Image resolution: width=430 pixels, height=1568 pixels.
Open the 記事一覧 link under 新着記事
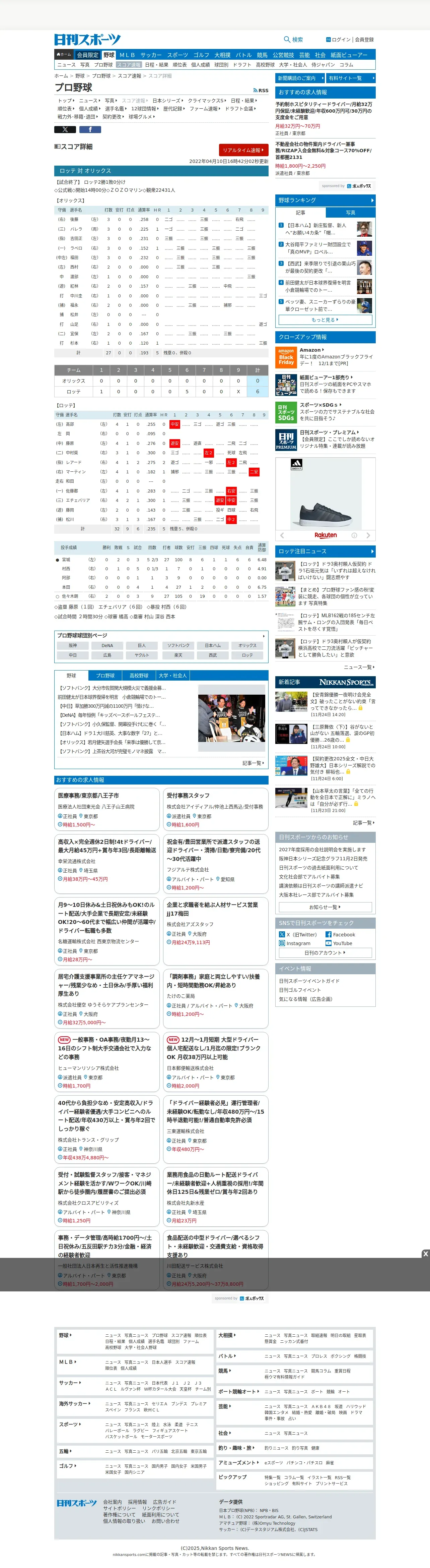pos(363,822)
